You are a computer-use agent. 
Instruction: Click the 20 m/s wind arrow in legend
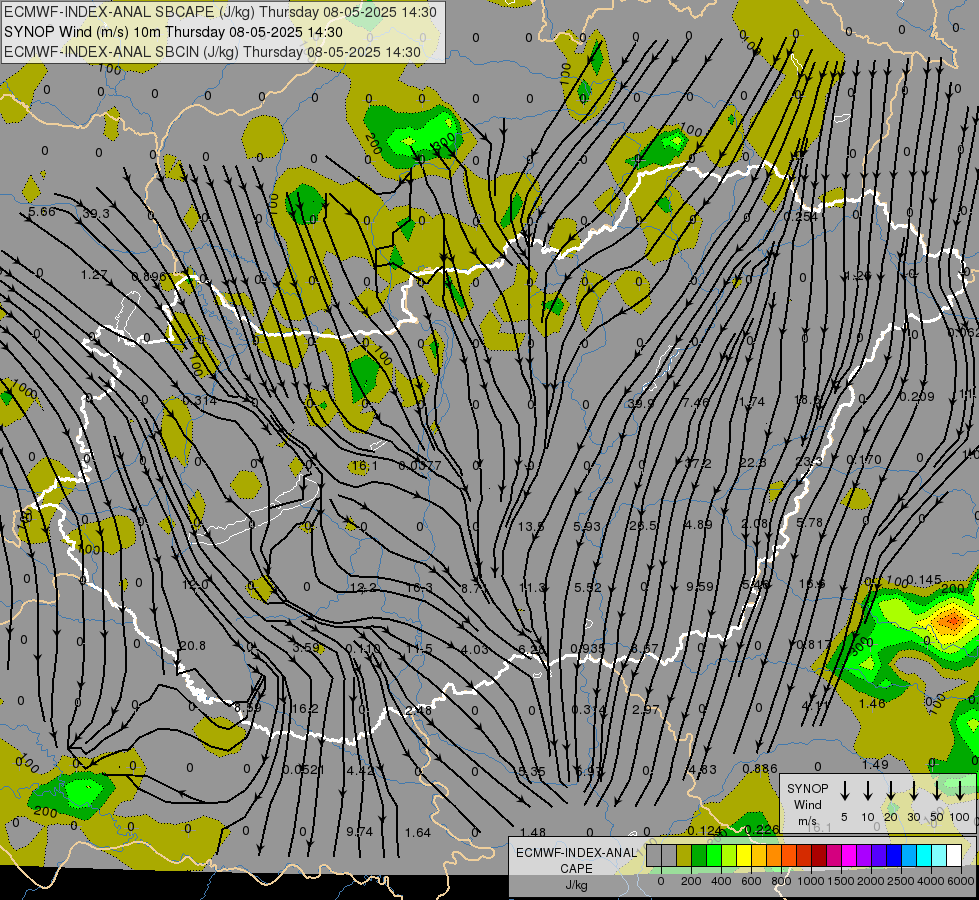pyautogui.click(x=891, y=790)
